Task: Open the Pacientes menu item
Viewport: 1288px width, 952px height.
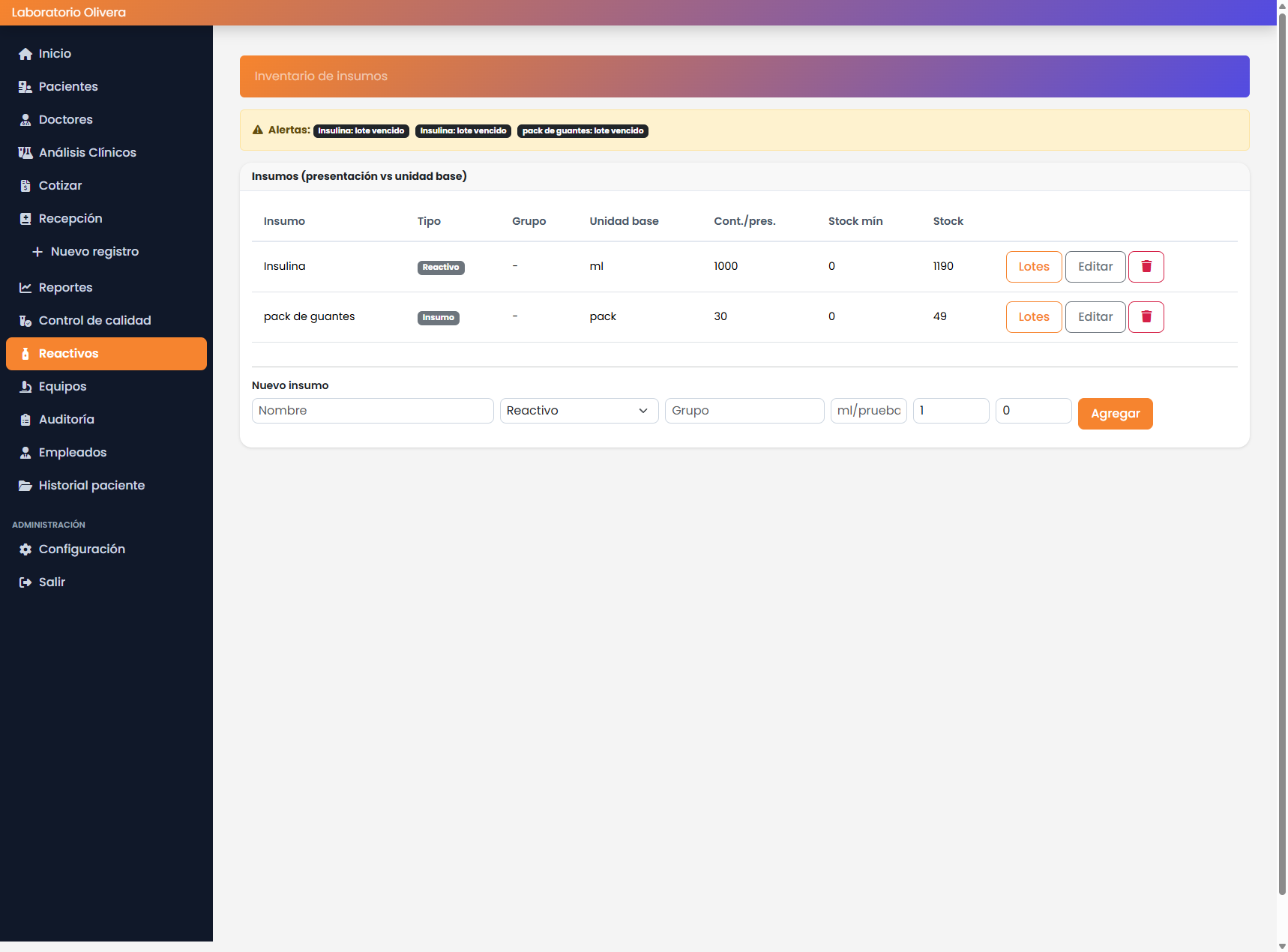Action: pyautogui.click(x=68, y=87)
